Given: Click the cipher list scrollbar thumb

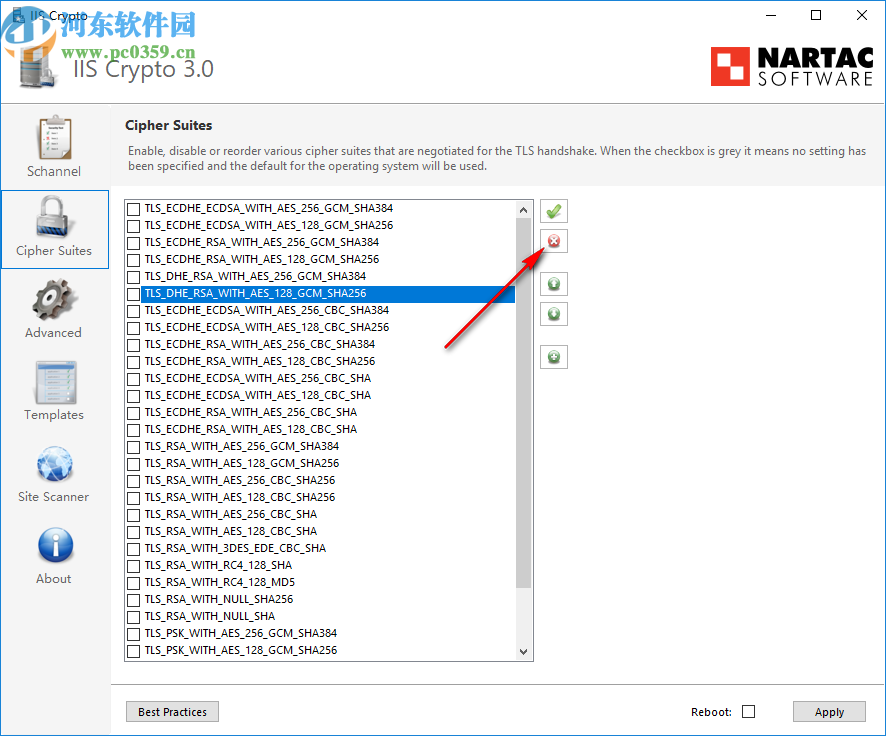Looking at the screenshot, I should [523, 403].
